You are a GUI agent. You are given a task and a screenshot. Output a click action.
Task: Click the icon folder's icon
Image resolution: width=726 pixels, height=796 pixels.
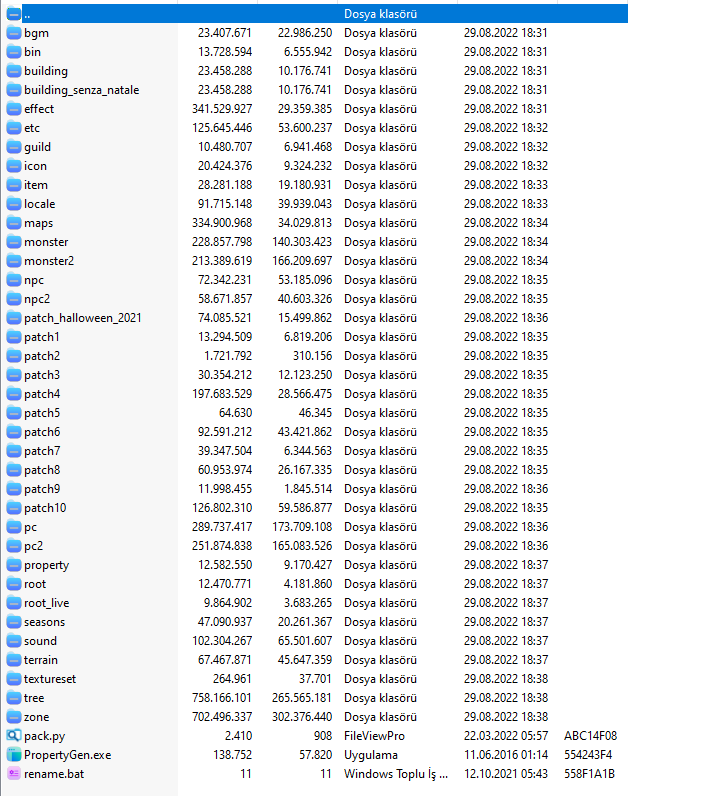[14, 166]
